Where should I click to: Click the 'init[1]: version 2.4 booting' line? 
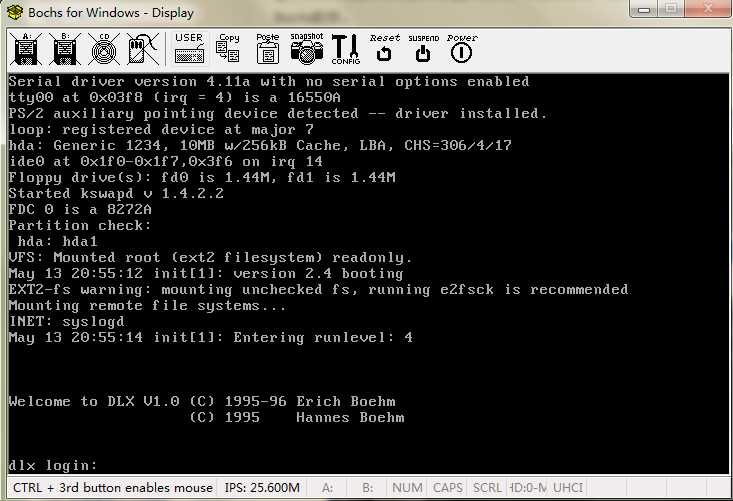click(206, 273)
